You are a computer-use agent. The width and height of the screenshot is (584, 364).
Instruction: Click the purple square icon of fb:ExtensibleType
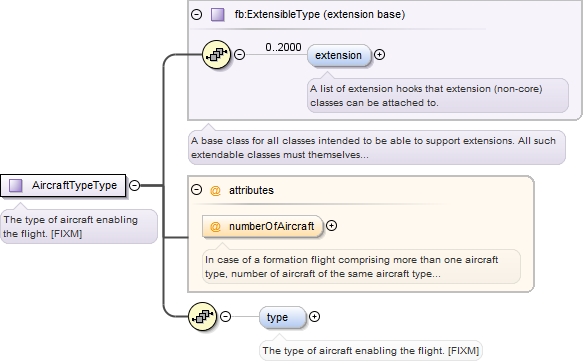pos(218,15)
